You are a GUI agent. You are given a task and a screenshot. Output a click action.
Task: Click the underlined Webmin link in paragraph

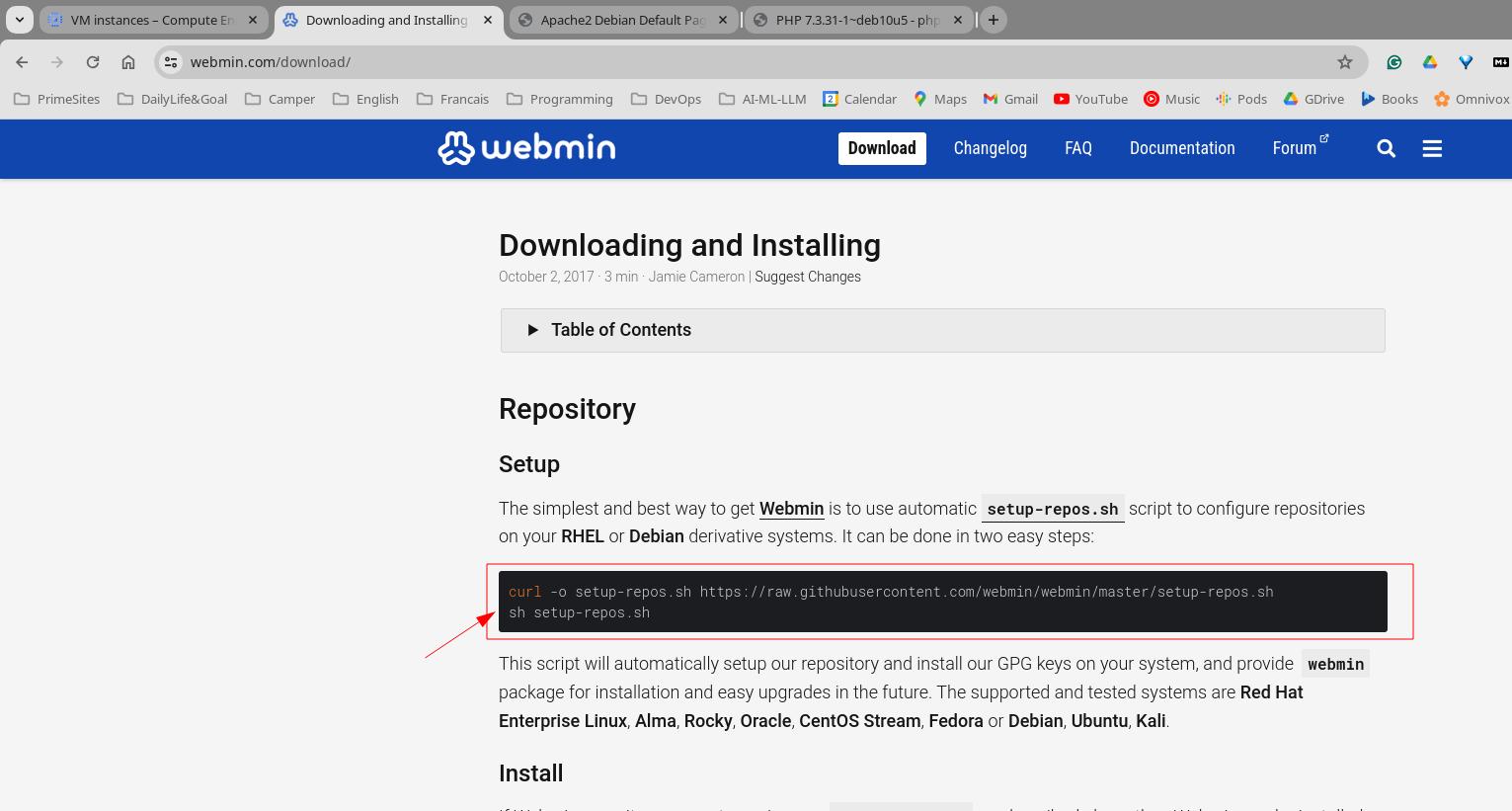(791, 509)
